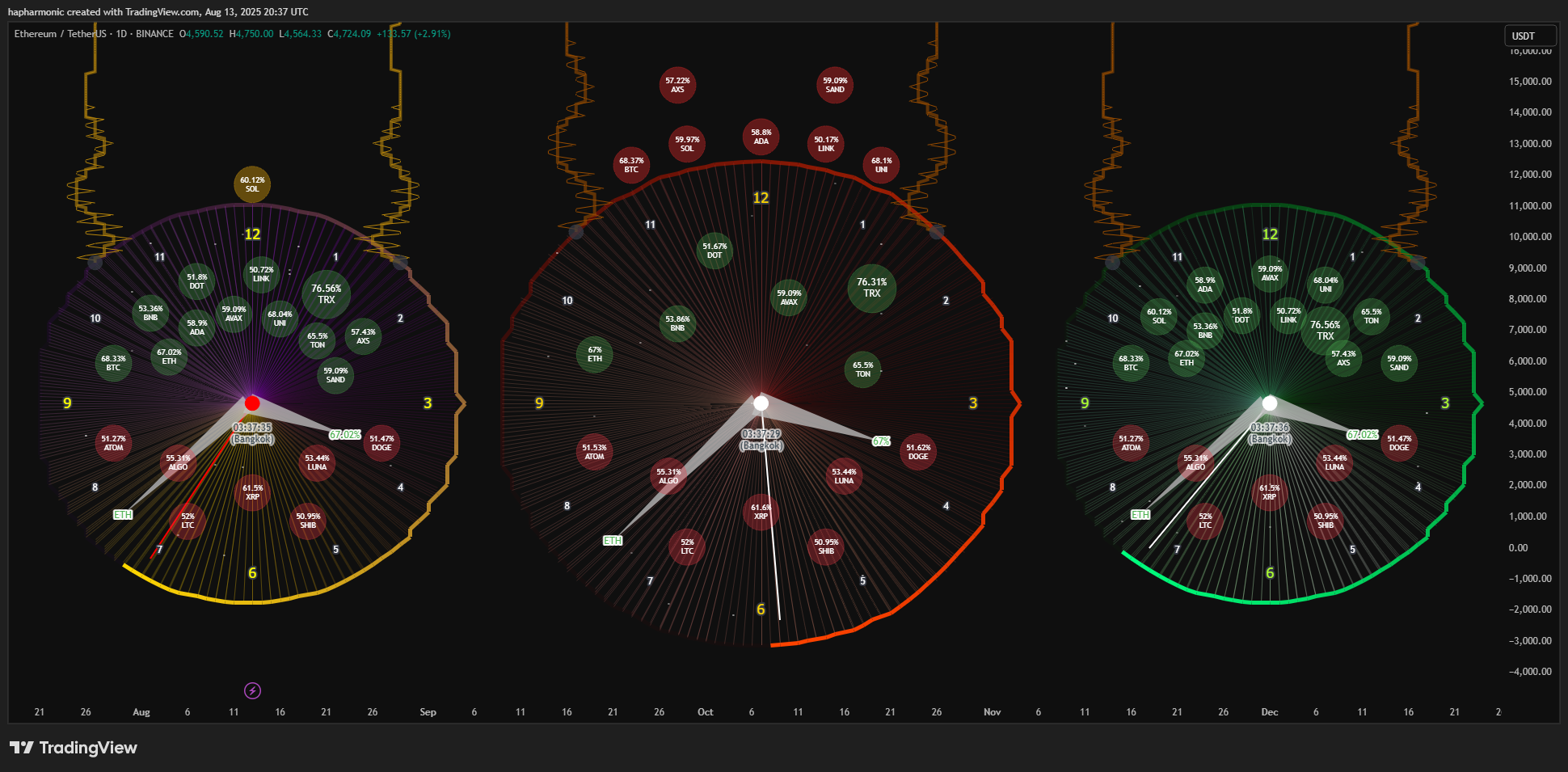
Task: Click the 5,000.00 price axis label
Action: (1528, 392)
